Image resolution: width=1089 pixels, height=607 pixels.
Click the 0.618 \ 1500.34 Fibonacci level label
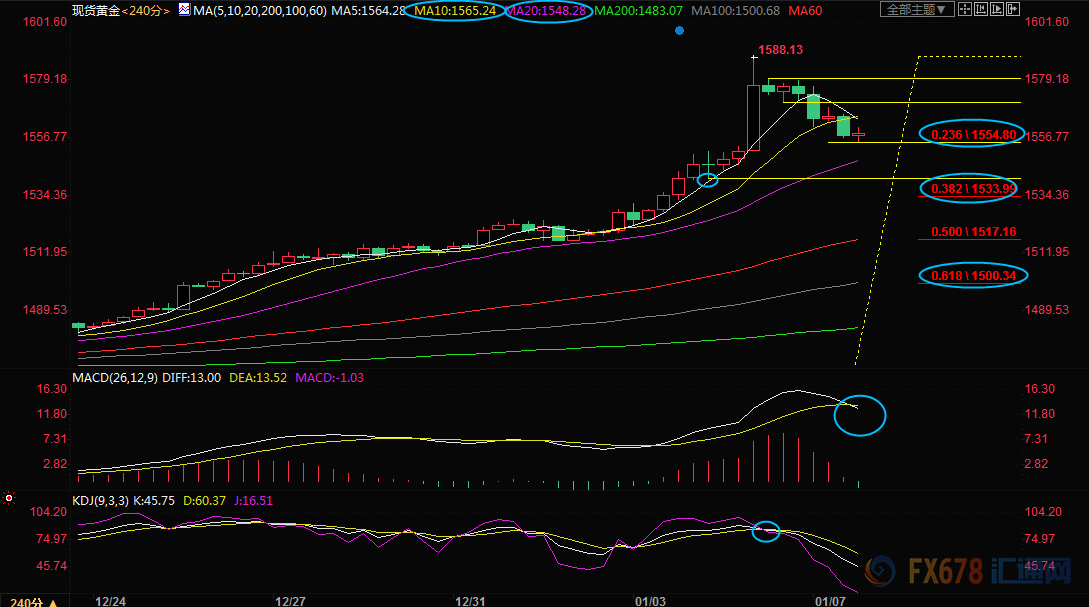[x=972, y=275]
